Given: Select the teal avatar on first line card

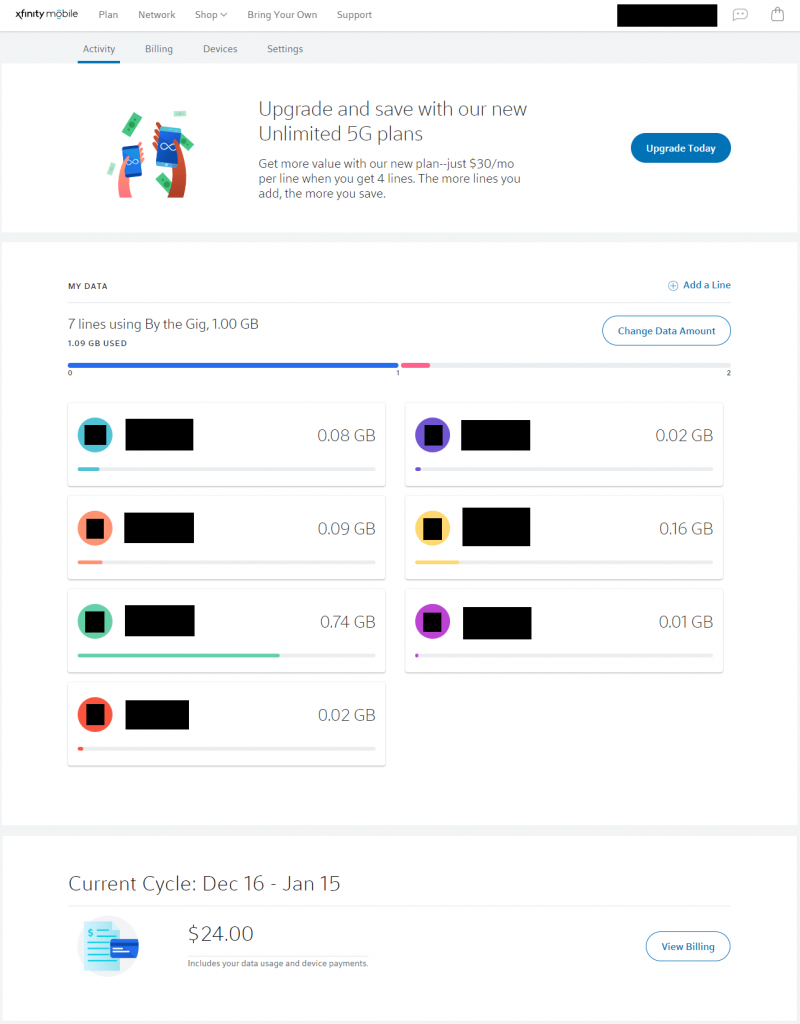Looking at the screenshot, I should [x=95, y=434].
